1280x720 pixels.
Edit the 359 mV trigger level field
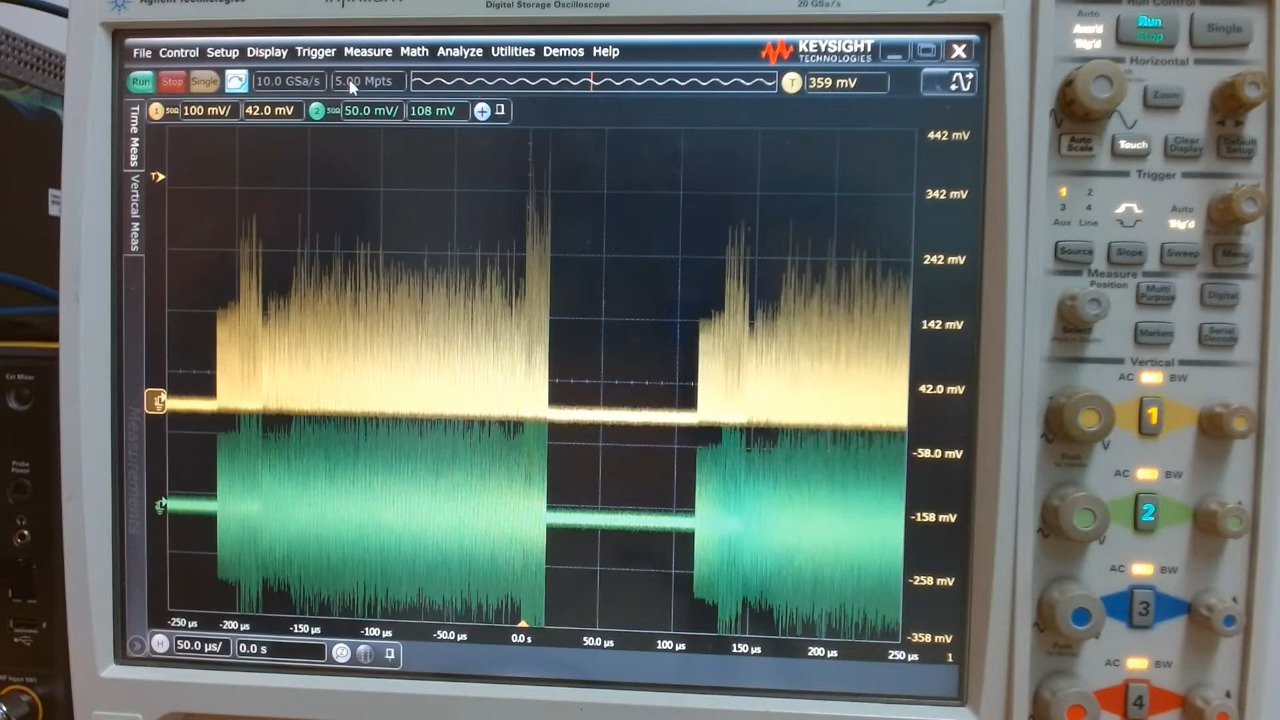coord(846,83)
